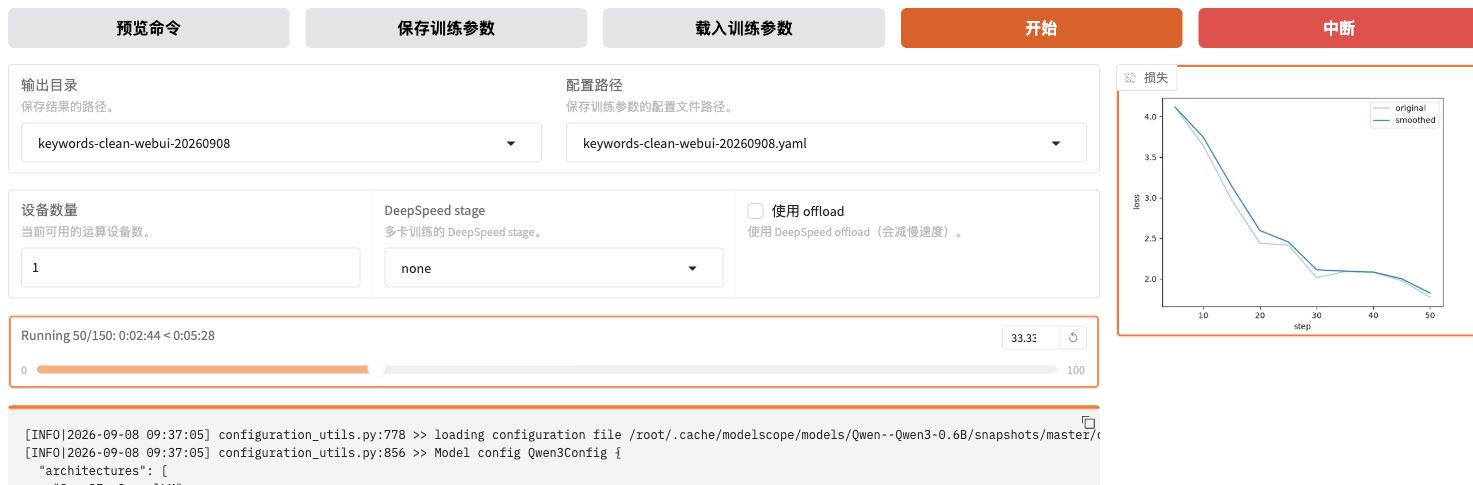The width and height of the screenshot is (1473, 485).
Task: Click the 保存训练参数 button
Action: [446, 28]
